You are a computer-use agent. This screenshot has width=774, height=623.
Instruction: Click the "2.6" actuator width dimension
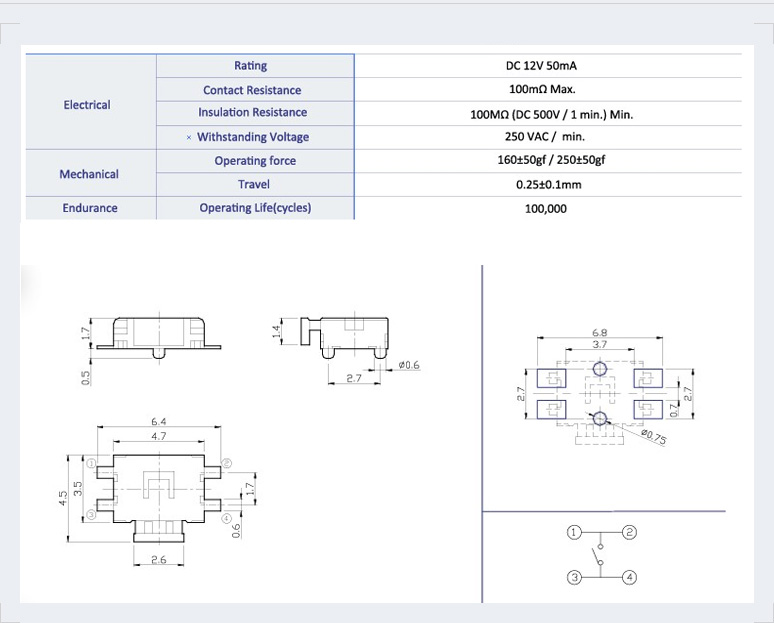pos(158,560)
